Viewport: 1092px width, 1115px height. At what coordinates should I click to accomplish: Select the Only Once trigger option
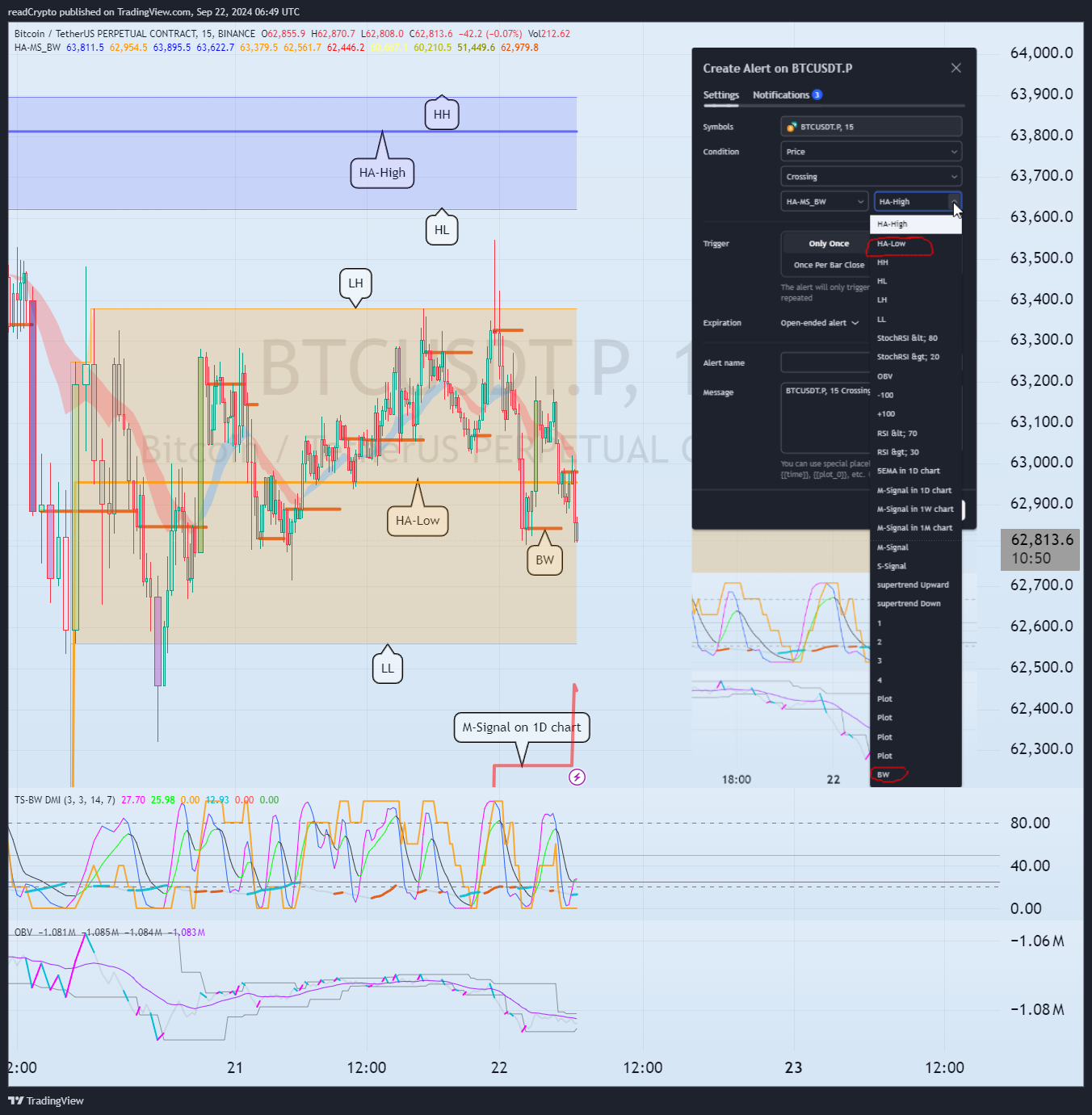pos(829,244)
